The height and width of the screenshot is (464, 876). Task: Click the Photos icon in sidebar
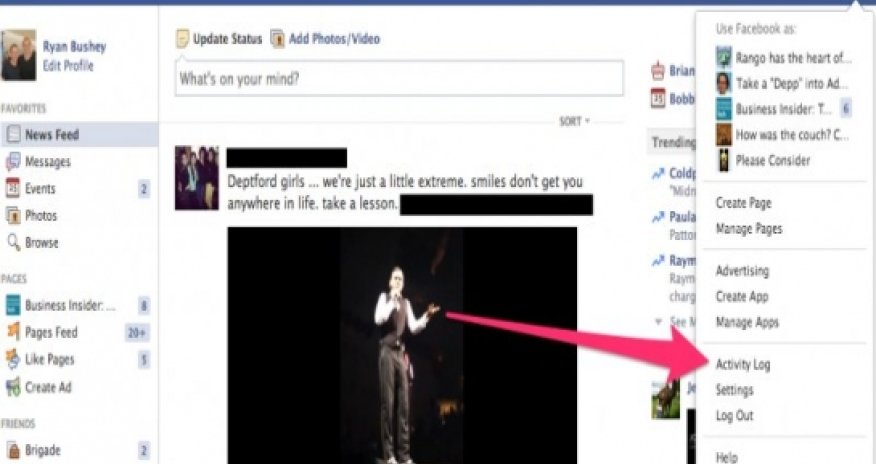pos(13,215)
